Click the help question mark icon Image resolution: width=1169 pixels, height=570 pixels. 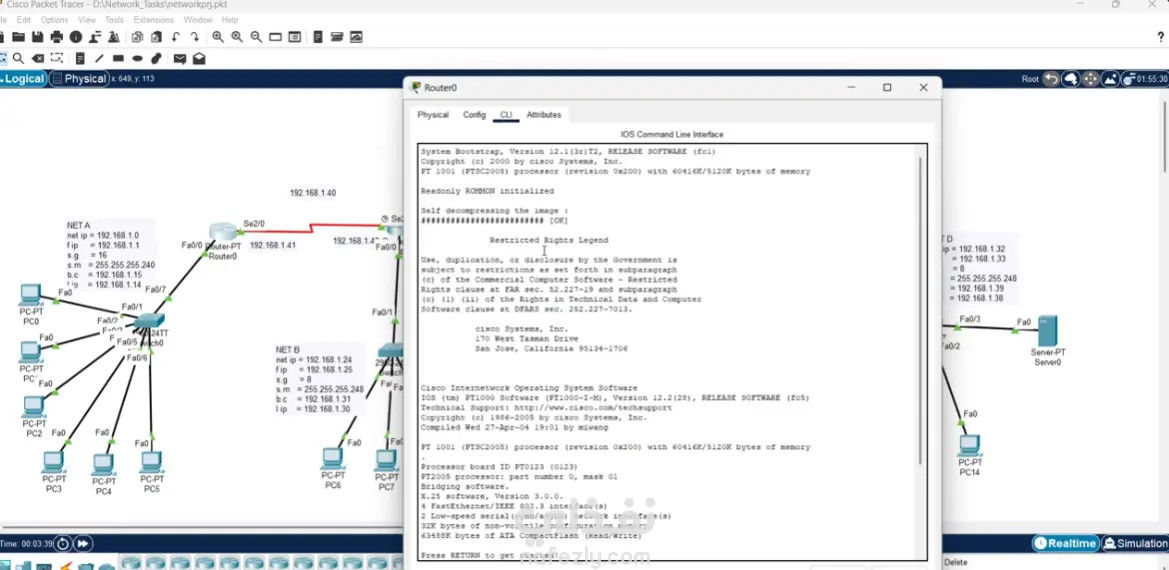(x=1160, y=37)
